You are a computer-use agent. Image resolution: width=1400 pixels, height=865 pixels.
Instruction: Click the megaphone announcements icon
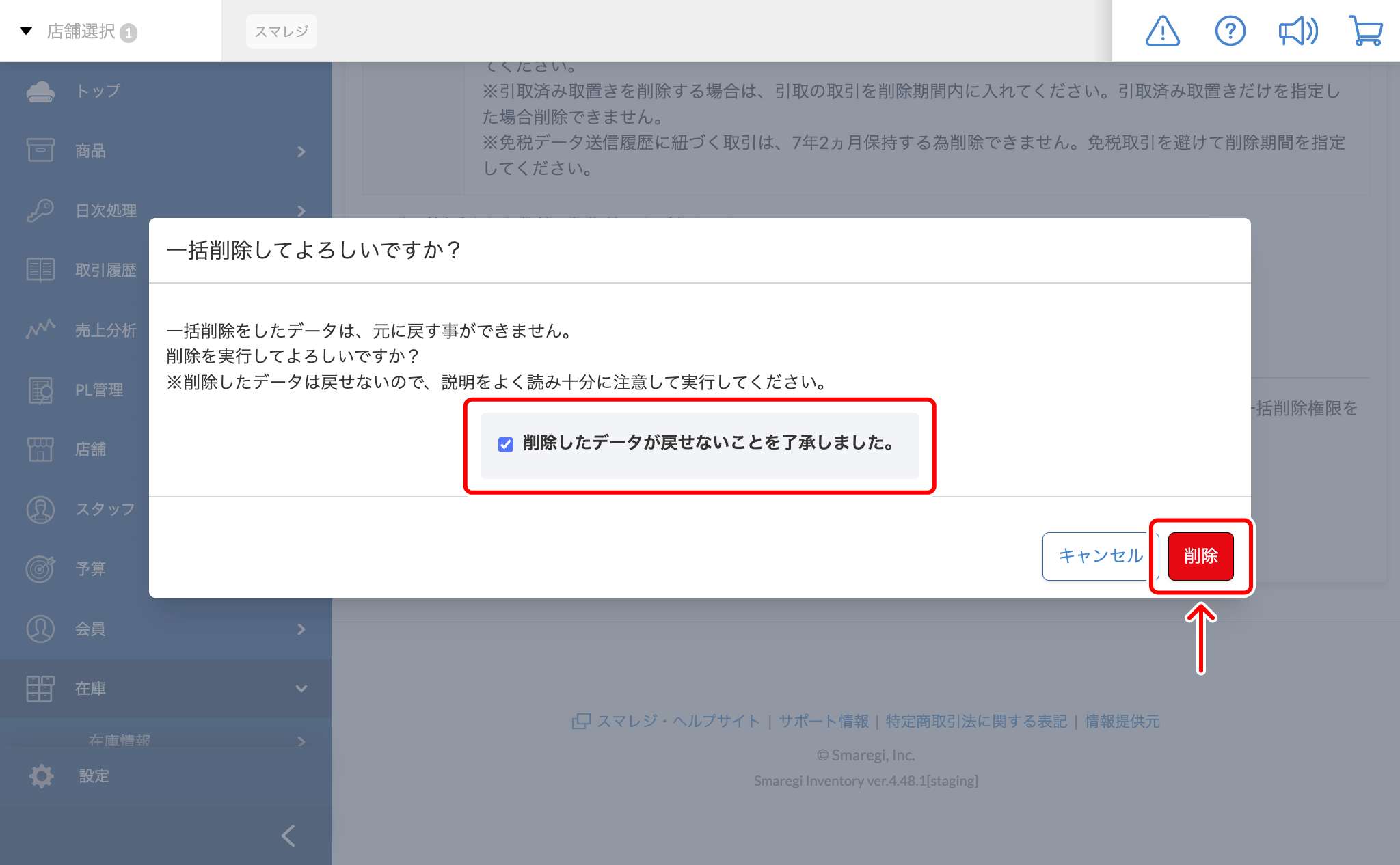1297,31
